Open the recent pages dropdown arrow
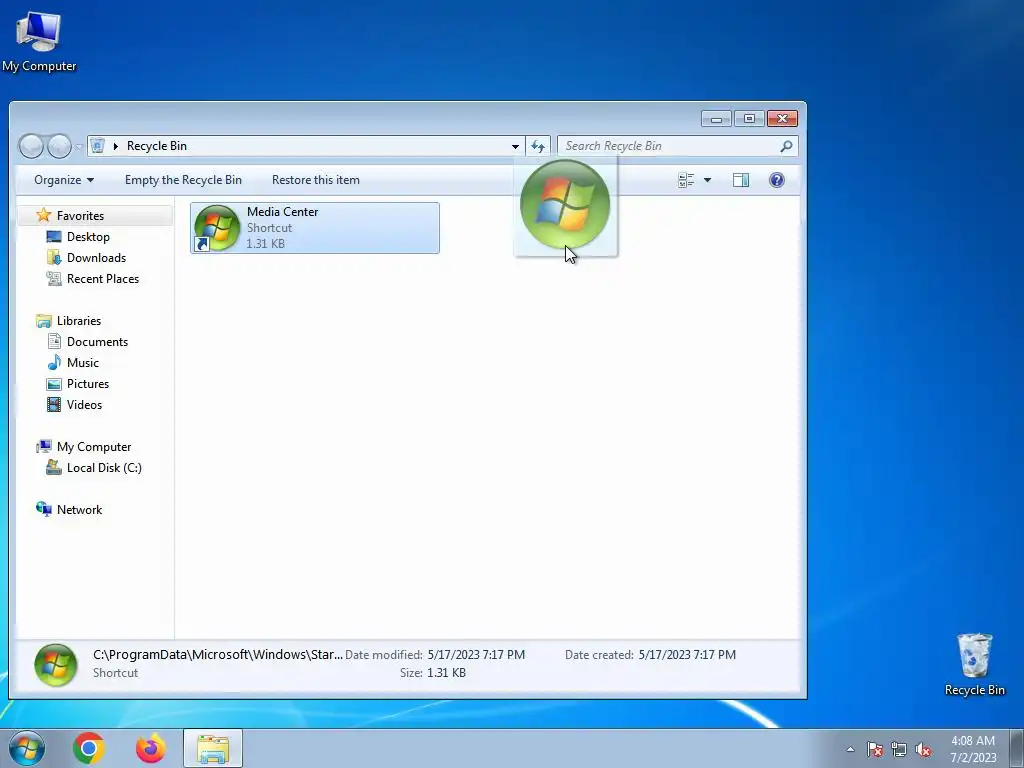1024x768 pixels. [x=78, y=146]
